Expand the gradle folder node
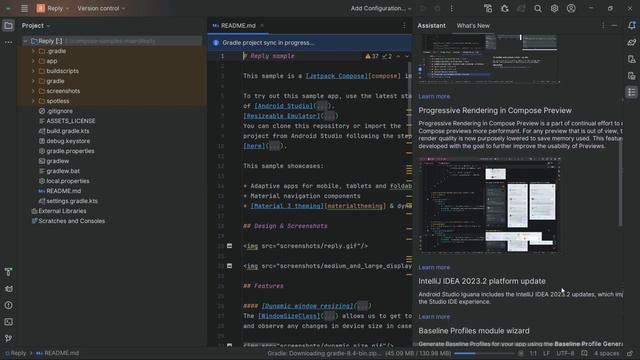The width and height of the screenshot is (640, 360). tap(33, 81)
